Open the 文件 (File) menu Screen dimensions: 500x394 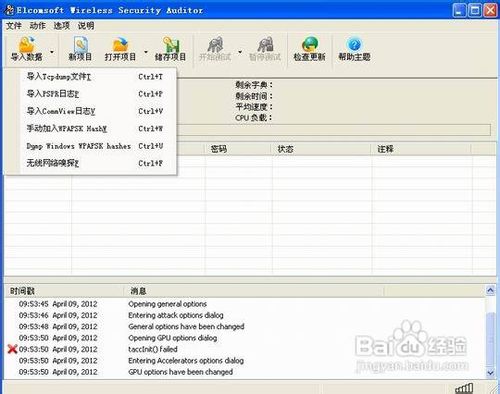tap(14, 26)
